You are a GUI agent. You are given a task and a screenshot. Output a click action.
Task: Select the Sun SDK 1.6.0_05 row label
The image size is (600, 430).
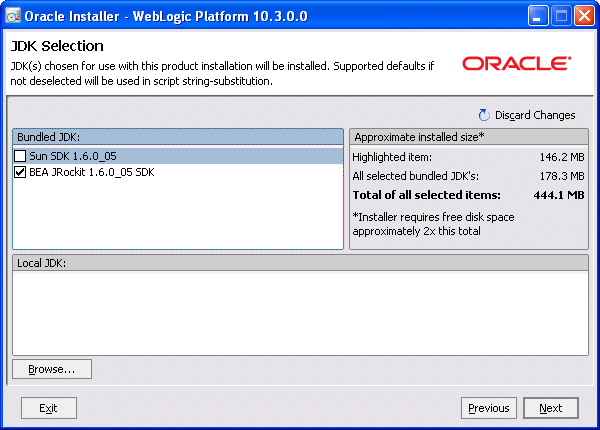tap(73, 156)
